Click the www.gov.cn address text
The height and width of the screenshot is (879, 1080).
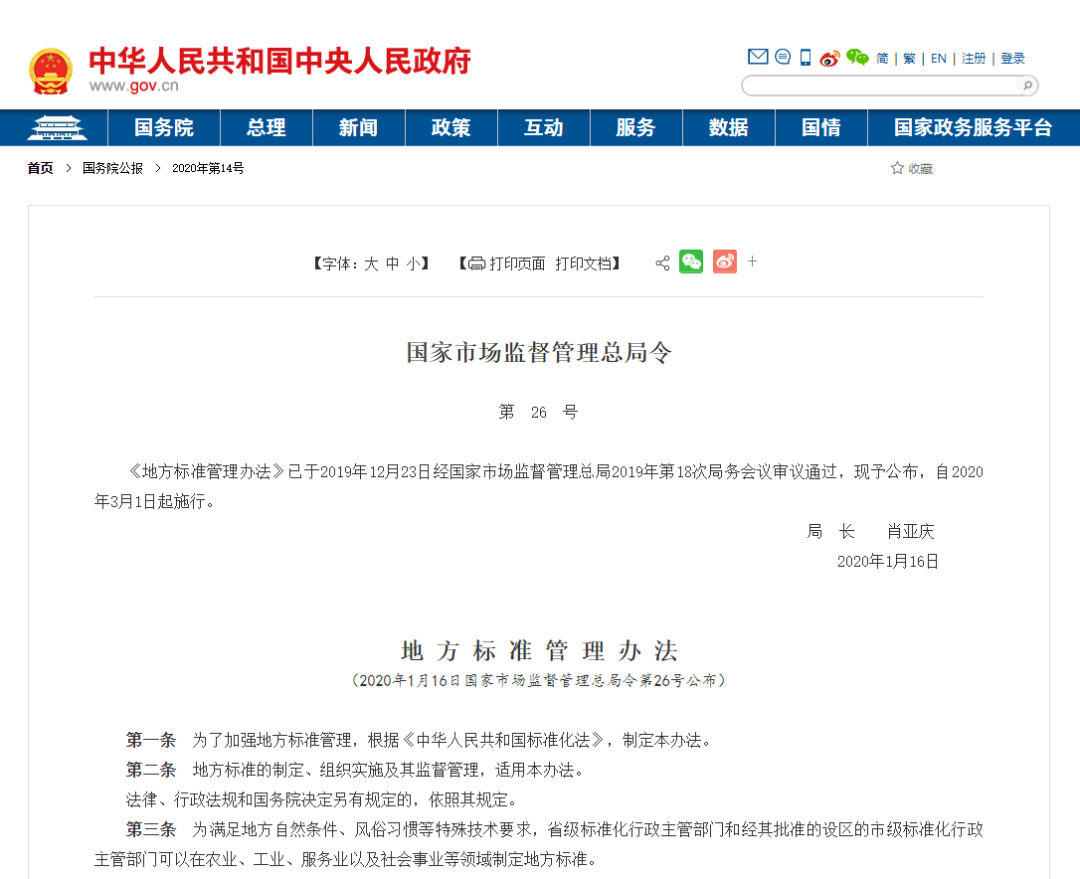coord(134,86)
